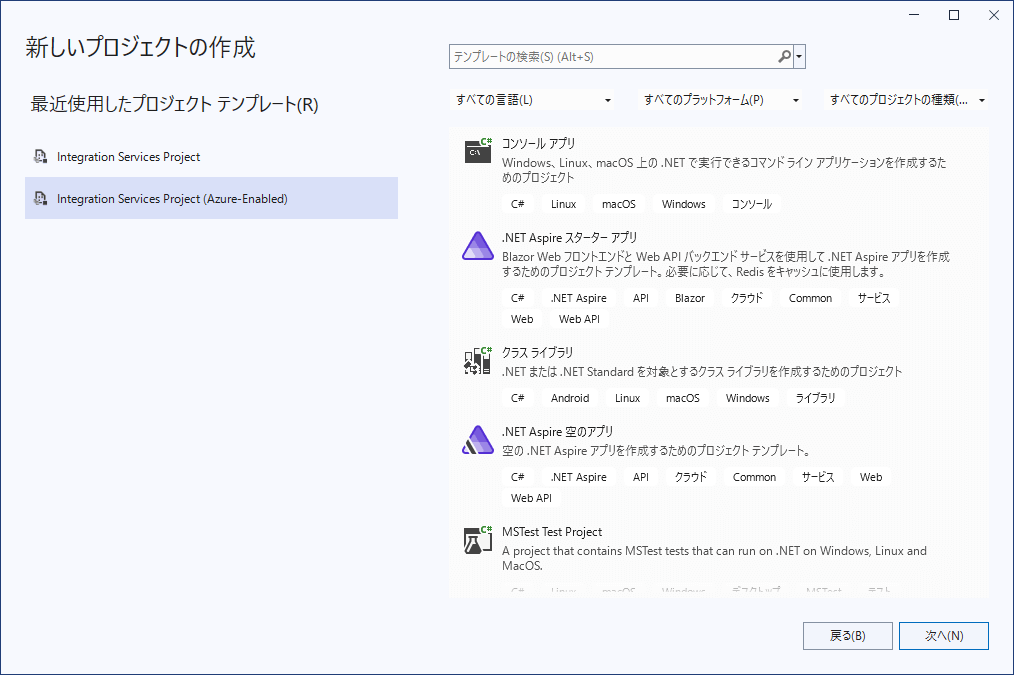Click the .NET Aspire empty app icon
The image size is (1014, 675).
(477, 440)
